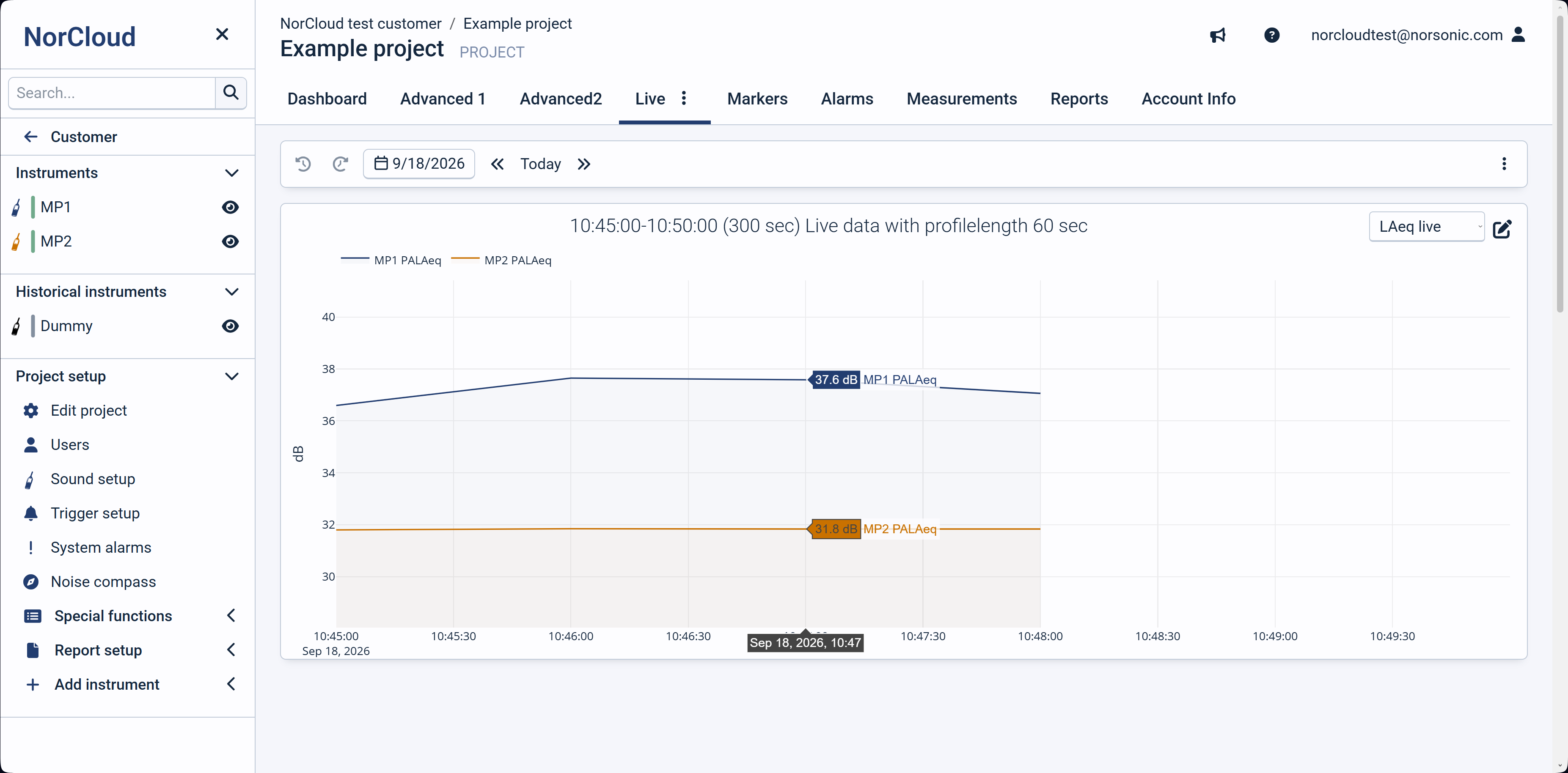Open Users in project setup
1568x773 pixels.
tap(69, 444)
